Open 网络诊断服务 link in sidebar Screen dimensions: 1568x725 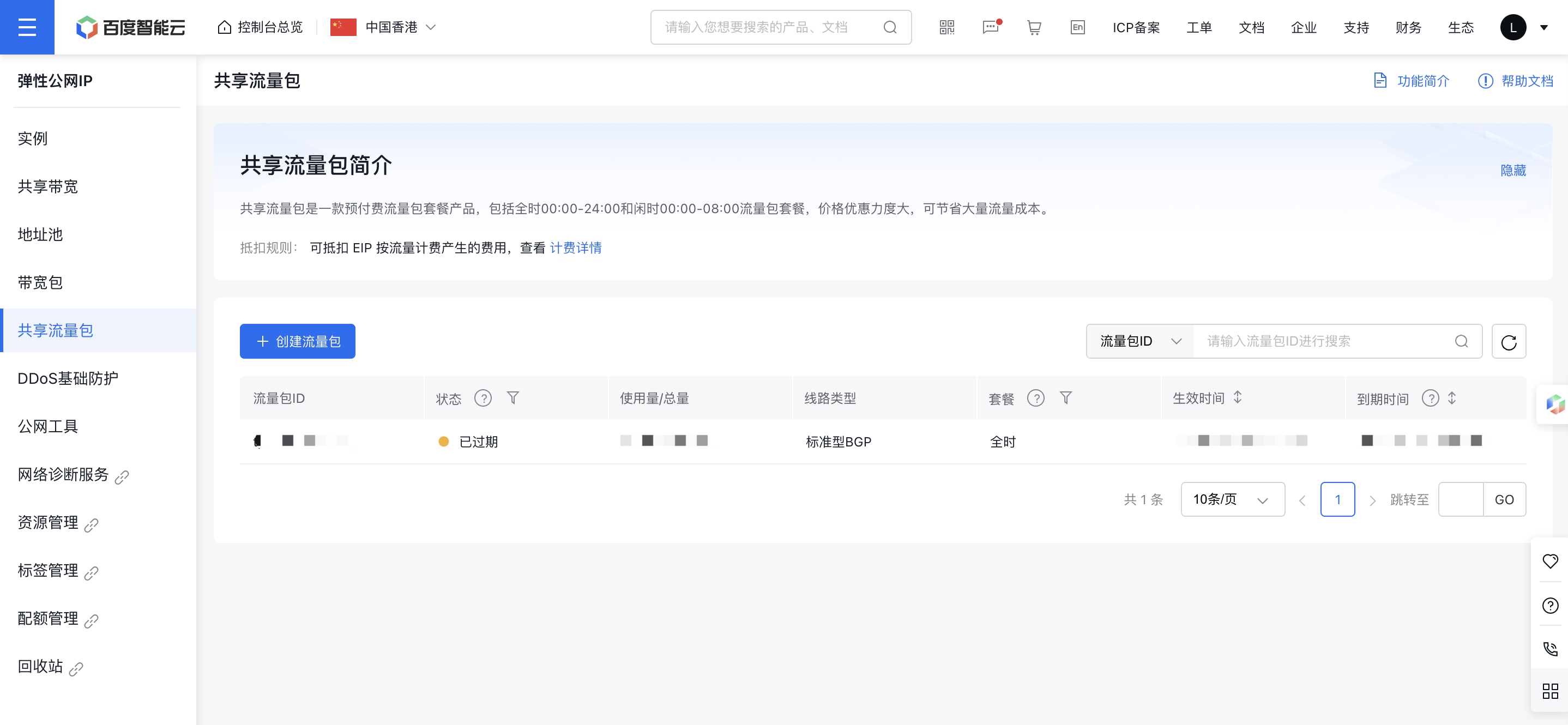tap(73, 475)
